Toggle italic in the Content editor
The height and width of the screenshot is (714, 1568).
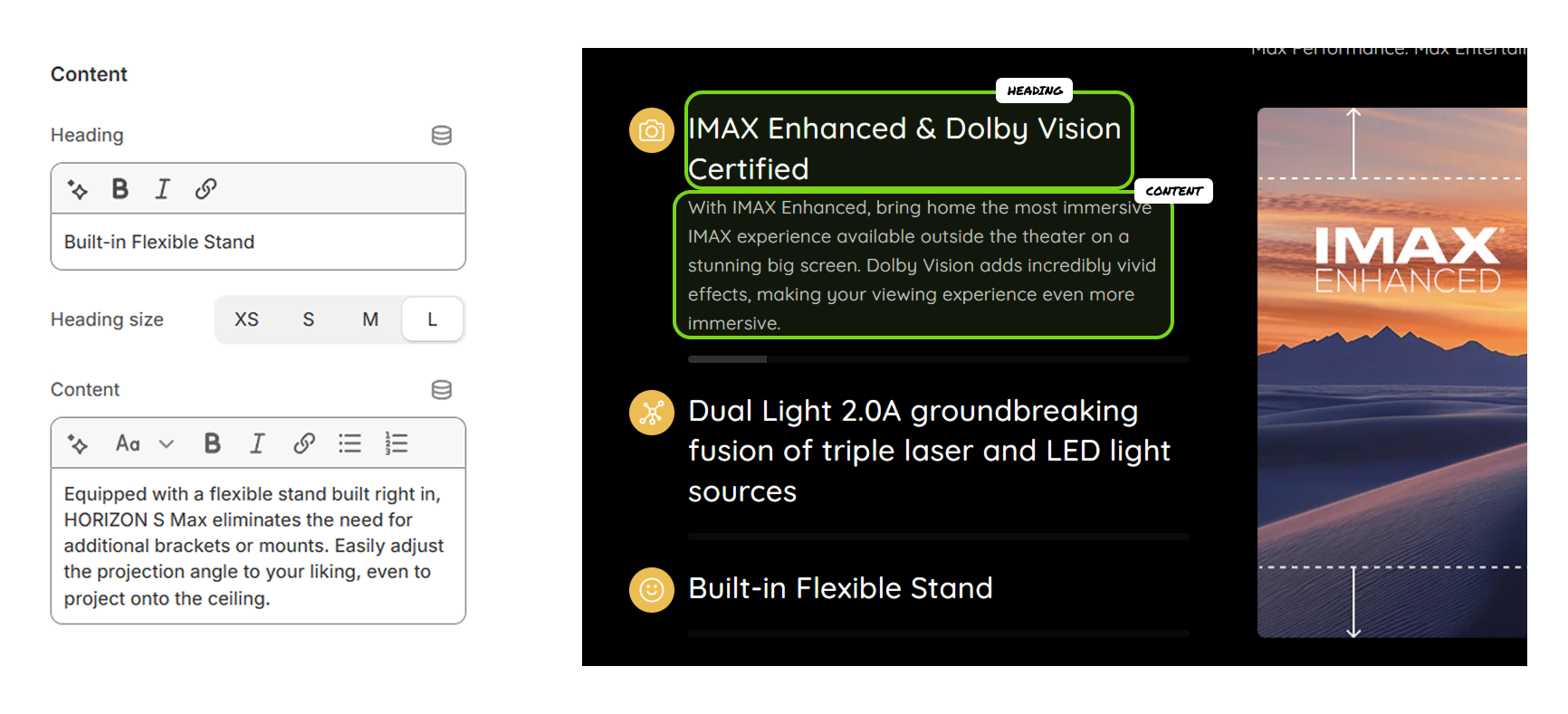[x=257, y=443]
